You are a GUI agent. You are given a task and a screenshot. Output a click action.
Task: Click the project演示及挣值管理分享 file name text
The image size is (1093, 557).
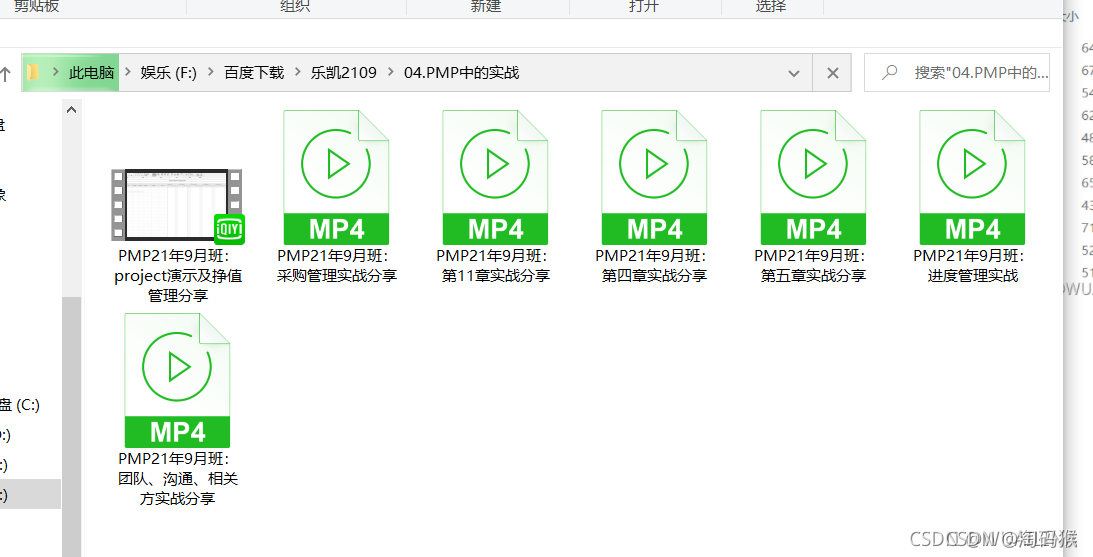(178, 276)
